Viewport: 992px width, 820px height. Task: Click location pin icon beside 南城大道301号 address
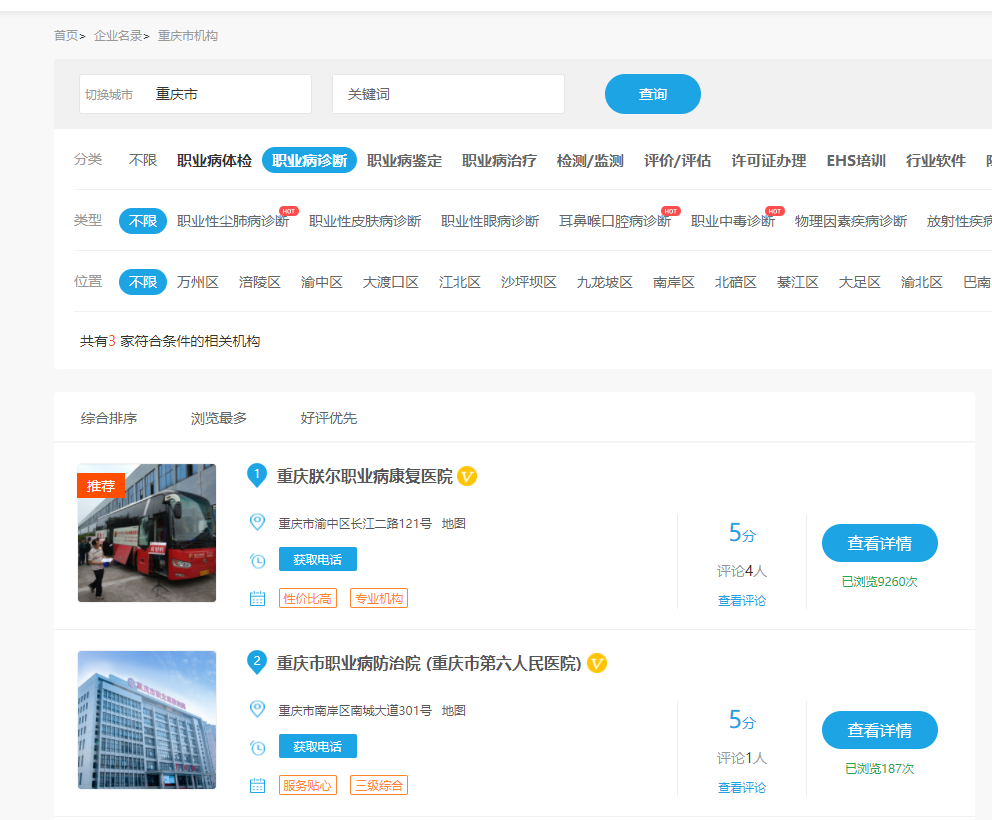[257, 709]
